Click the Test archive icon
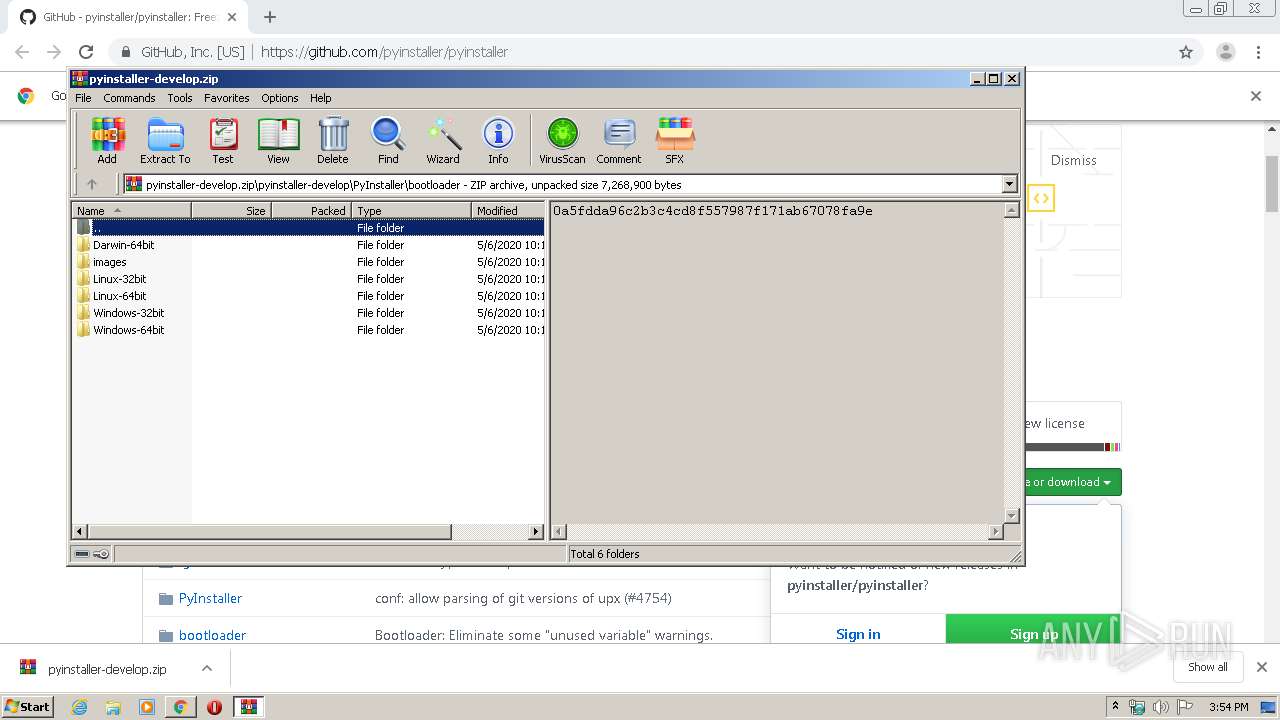This screenshot has width=1280, height=720. click(223, 141)
